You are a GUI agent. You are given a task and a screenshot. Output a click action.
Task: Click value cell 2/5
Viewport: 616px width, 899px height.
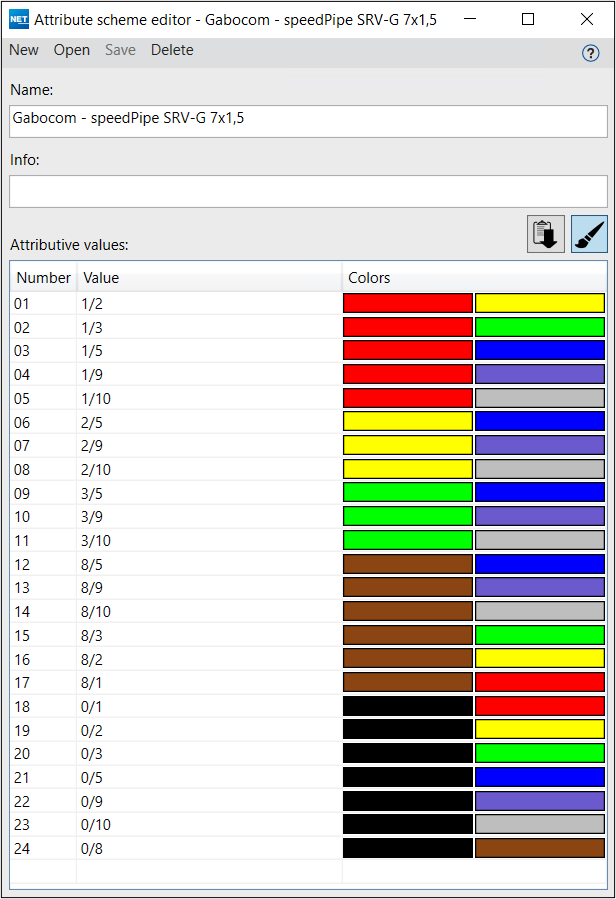coord(209,422)
